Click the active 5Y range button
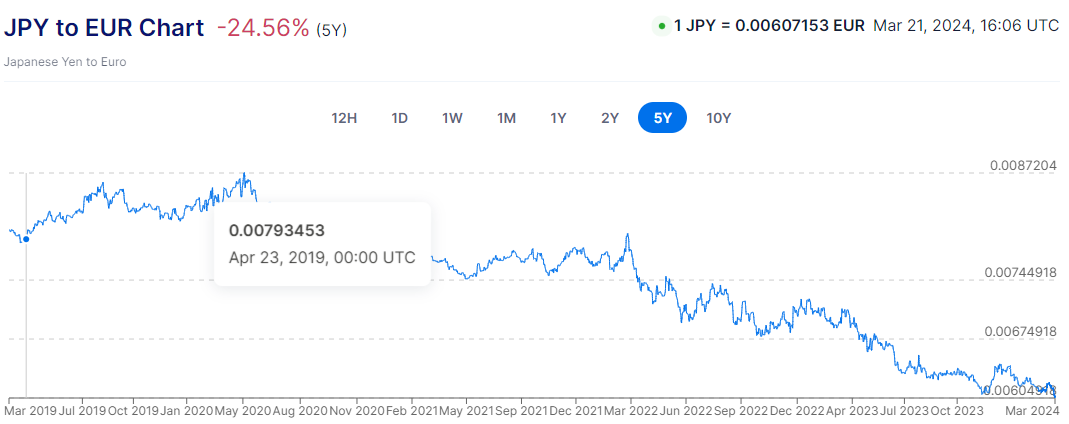Viewport: 1069px width, 424px height. 662,118
